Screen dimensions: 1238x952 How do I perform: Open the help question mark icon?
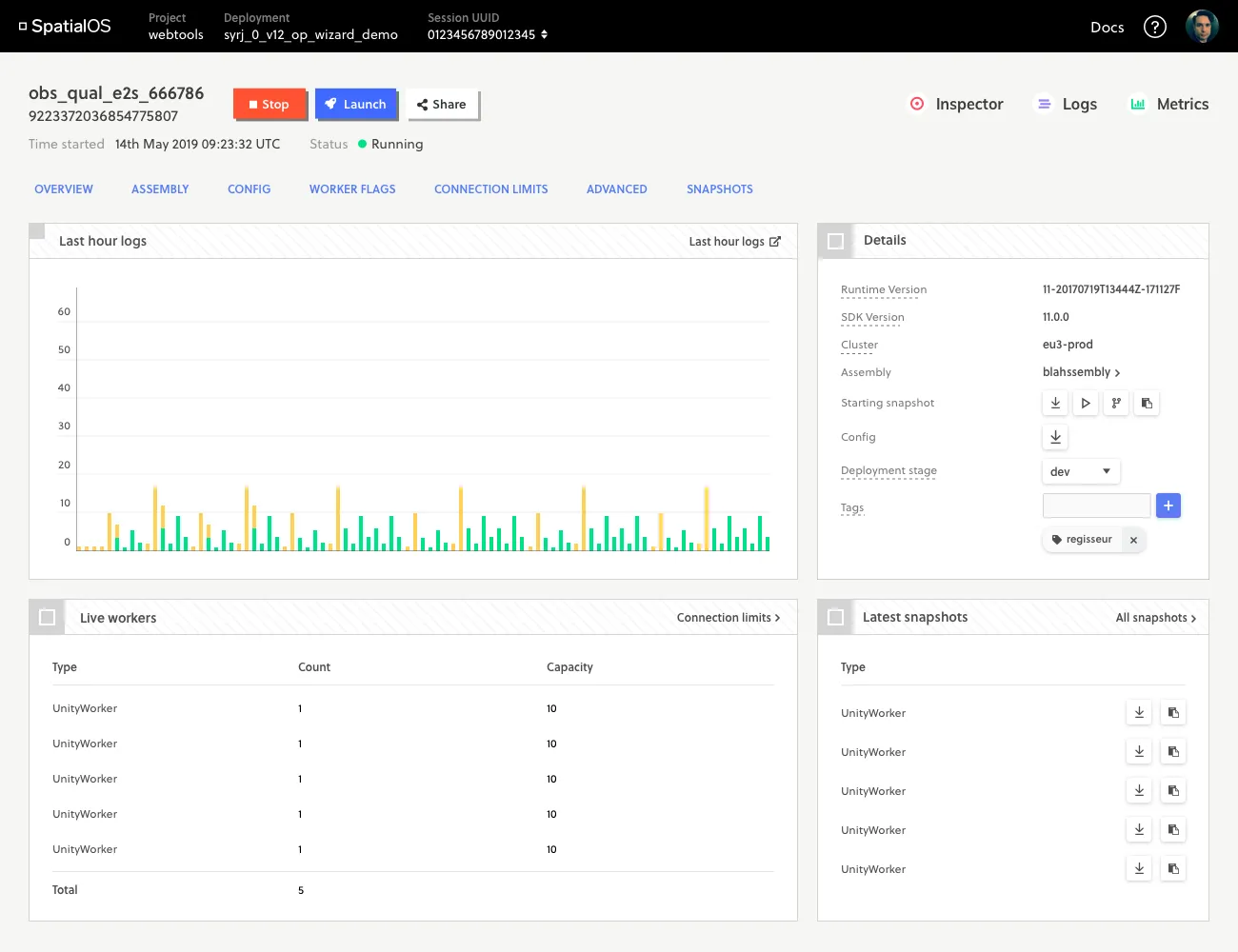click(x=1154, y=27)
